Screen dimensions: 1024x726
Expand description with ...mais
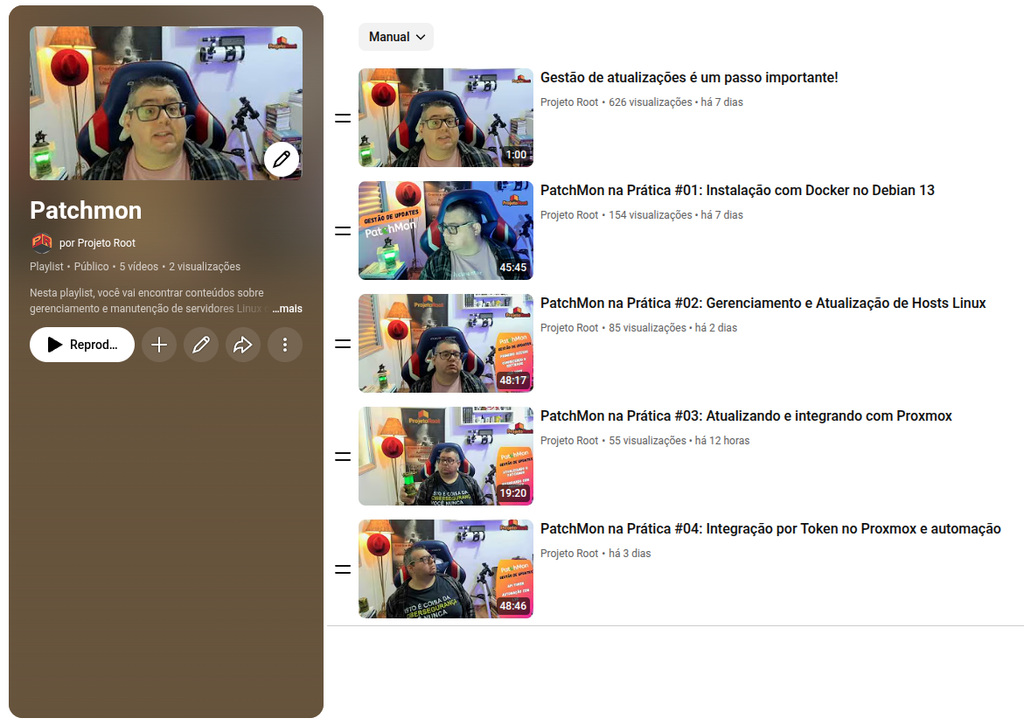287,309
